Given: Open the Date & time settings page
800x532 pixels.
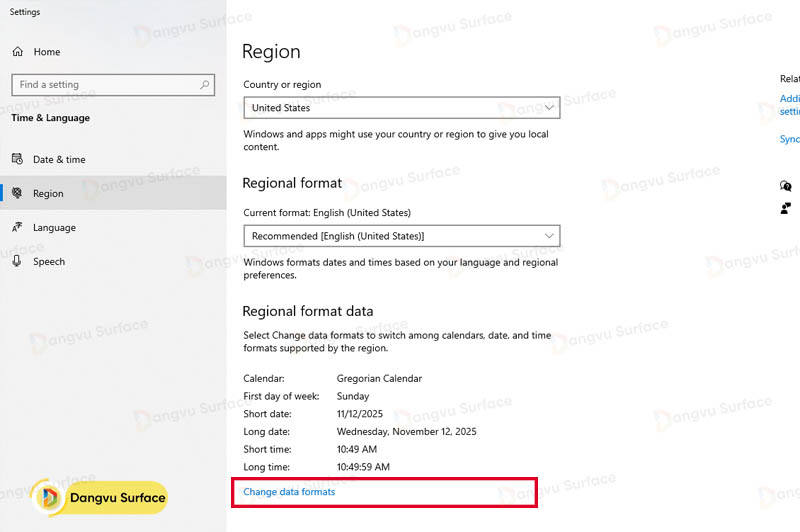Looking at the screenshot, I should [59, 159].
